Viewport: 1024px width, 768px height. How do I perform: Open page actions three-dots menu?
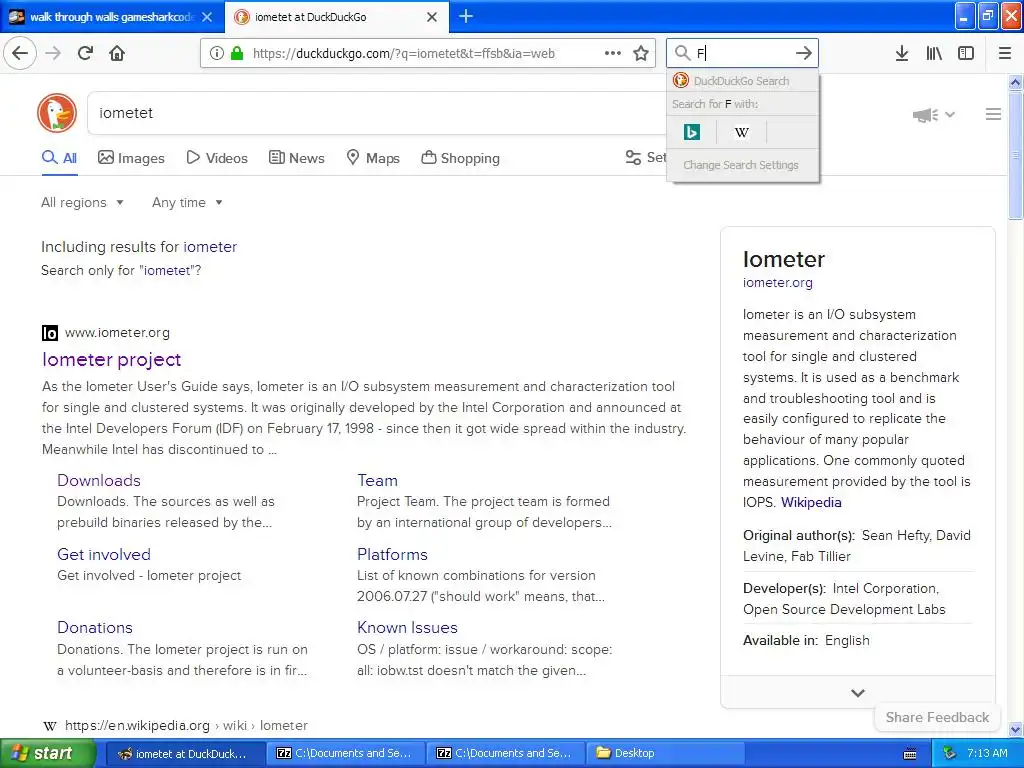[x=613, y=53]
